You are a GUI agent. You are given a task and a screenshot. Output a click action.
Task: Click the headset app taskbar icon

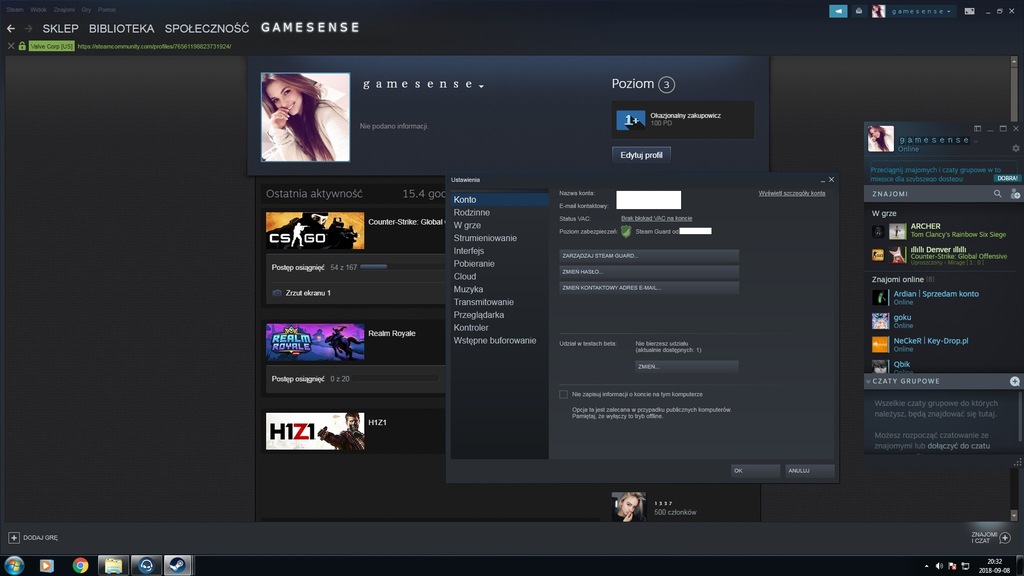(x=146, y=565)
